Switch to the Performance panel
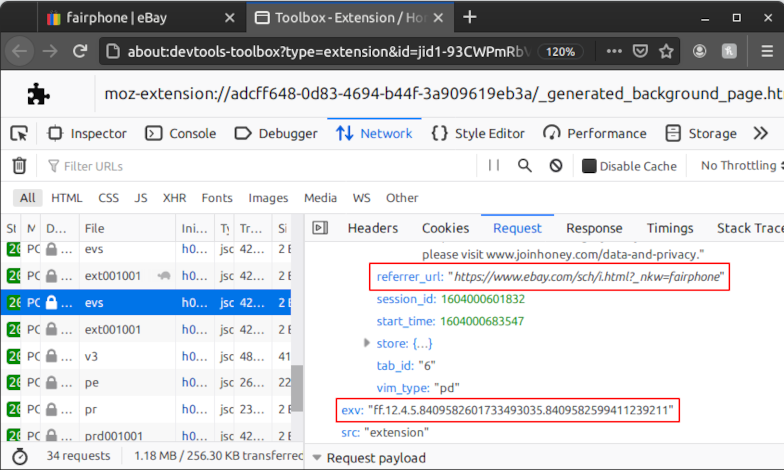The image size is (784, 470). (x=594, y=134)
